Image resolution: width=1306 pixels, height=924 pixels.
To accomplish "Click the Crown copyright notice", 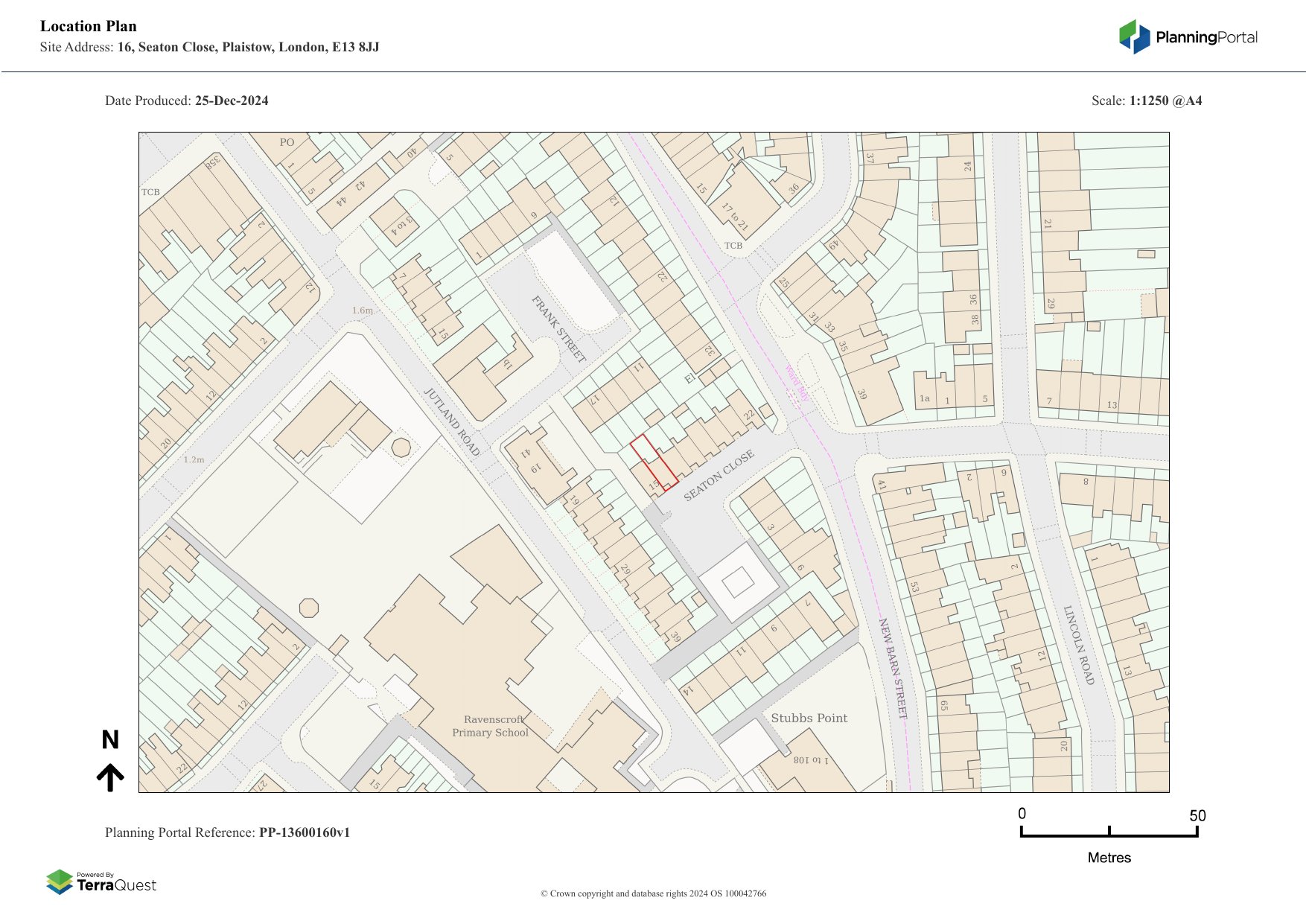I will pos(653,893).
